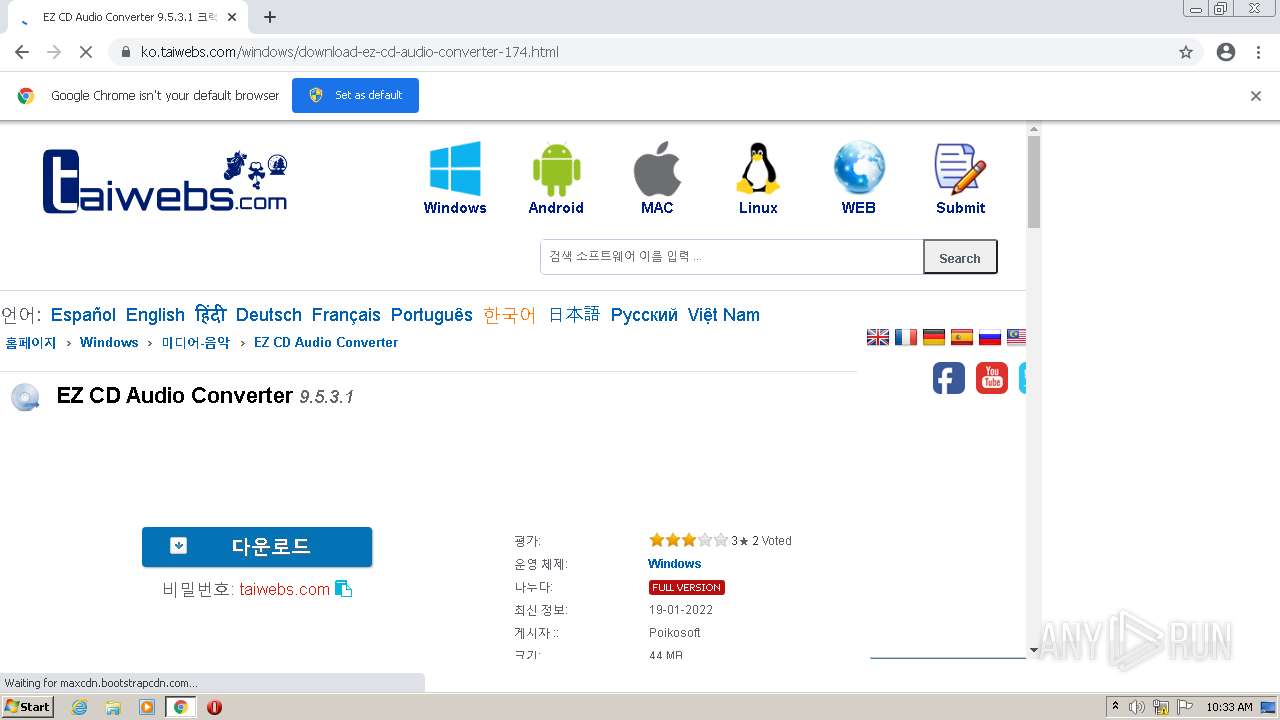Go to 홈페이지 breadcrumb link

pyautogui.click(x=31, y=342)
